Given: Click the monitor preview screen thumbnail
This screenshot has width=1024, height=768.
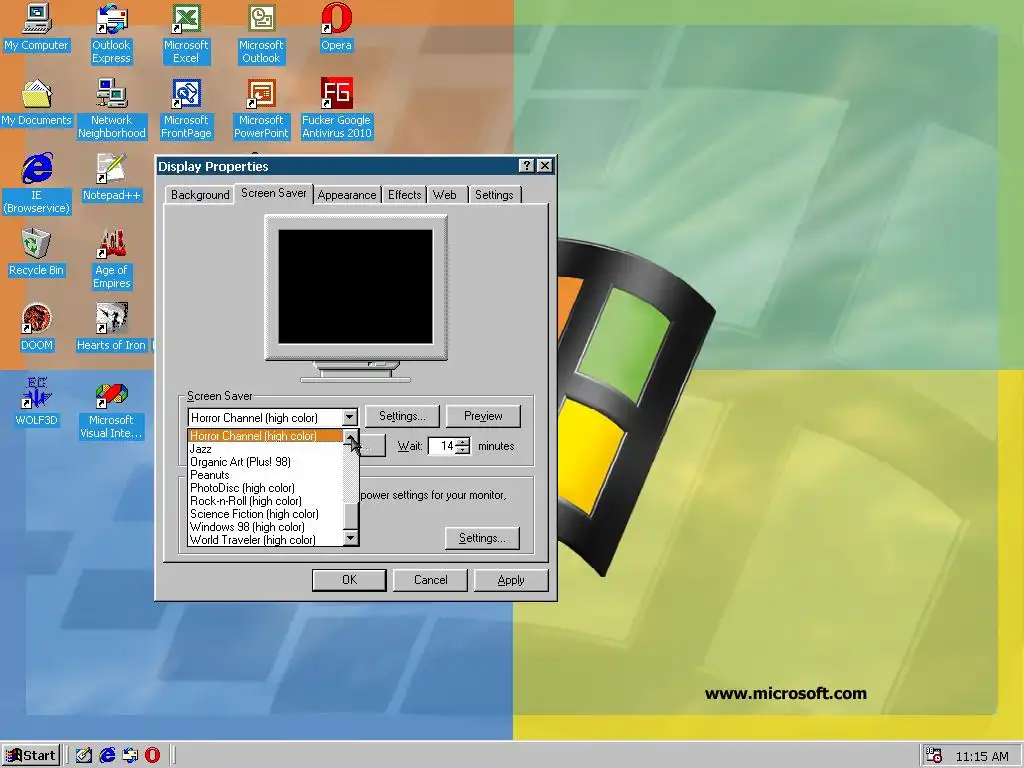Looking at the screenshot, I should click(x=356, y=287).
